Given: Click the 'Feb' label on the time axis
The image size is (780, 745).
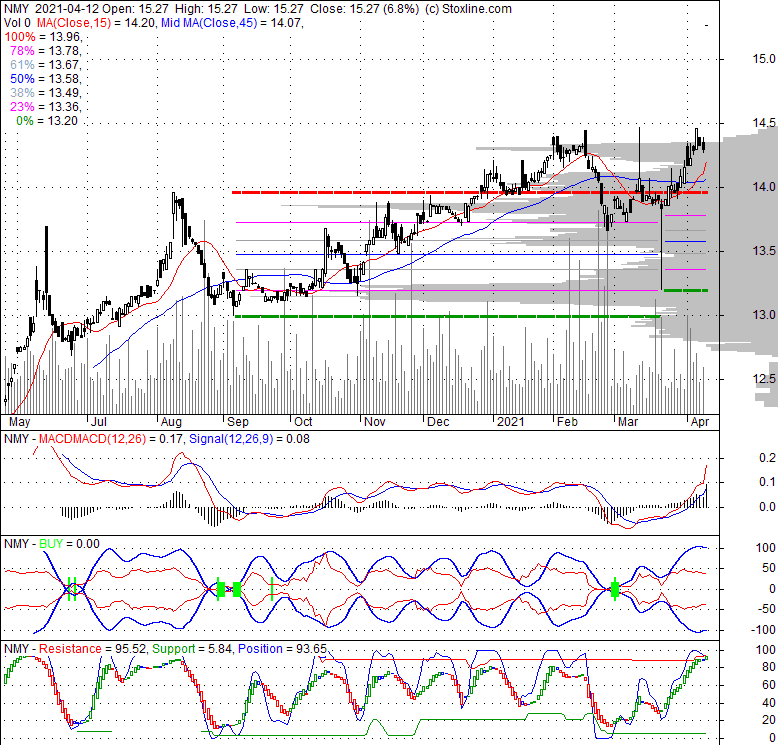Looking at the screenshot, I should point(567,422).
